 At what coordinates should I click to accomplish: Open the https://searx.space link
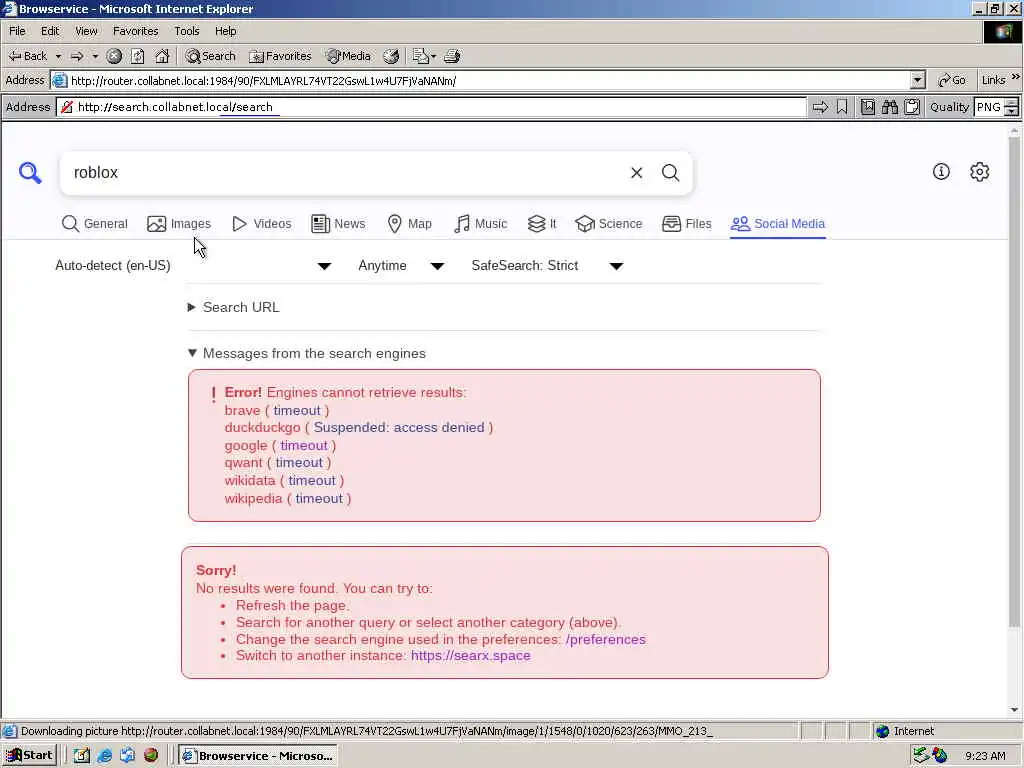point(470,656)
